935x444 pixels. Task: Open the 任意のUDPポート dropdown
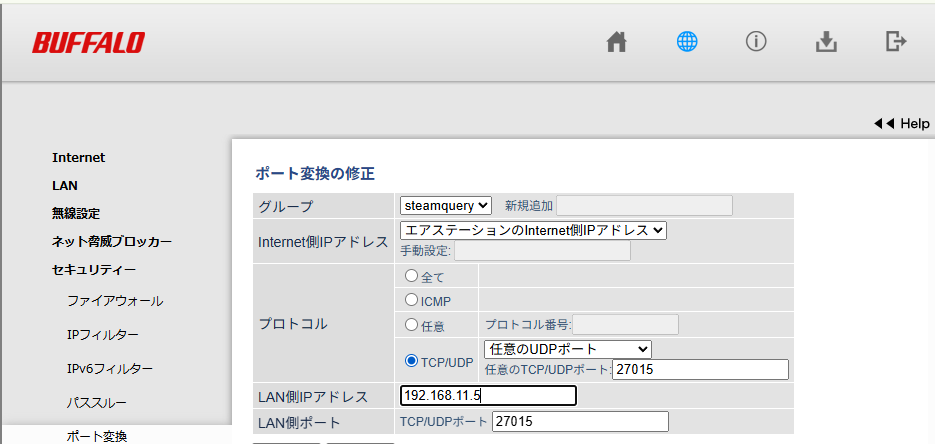click(567, 349)
